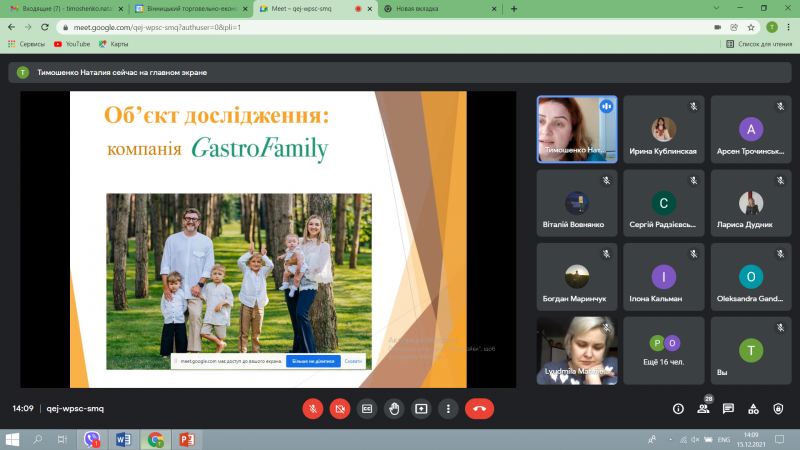Image resolution: width=800 pixels, height=450 pixels.
Task: Select Lyudmila video tile
Action: pos(577,351)
